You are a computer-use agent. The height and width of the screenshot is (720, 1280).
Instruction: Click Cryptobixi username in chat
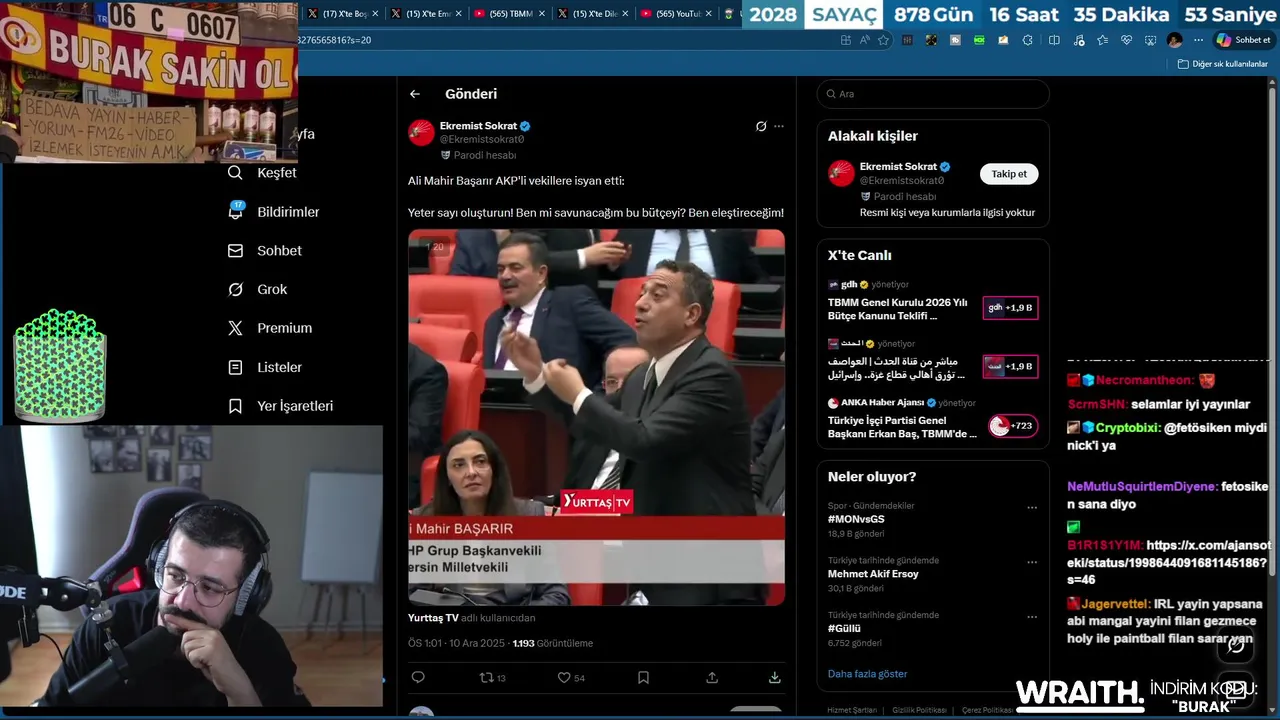click(1125, 427)
